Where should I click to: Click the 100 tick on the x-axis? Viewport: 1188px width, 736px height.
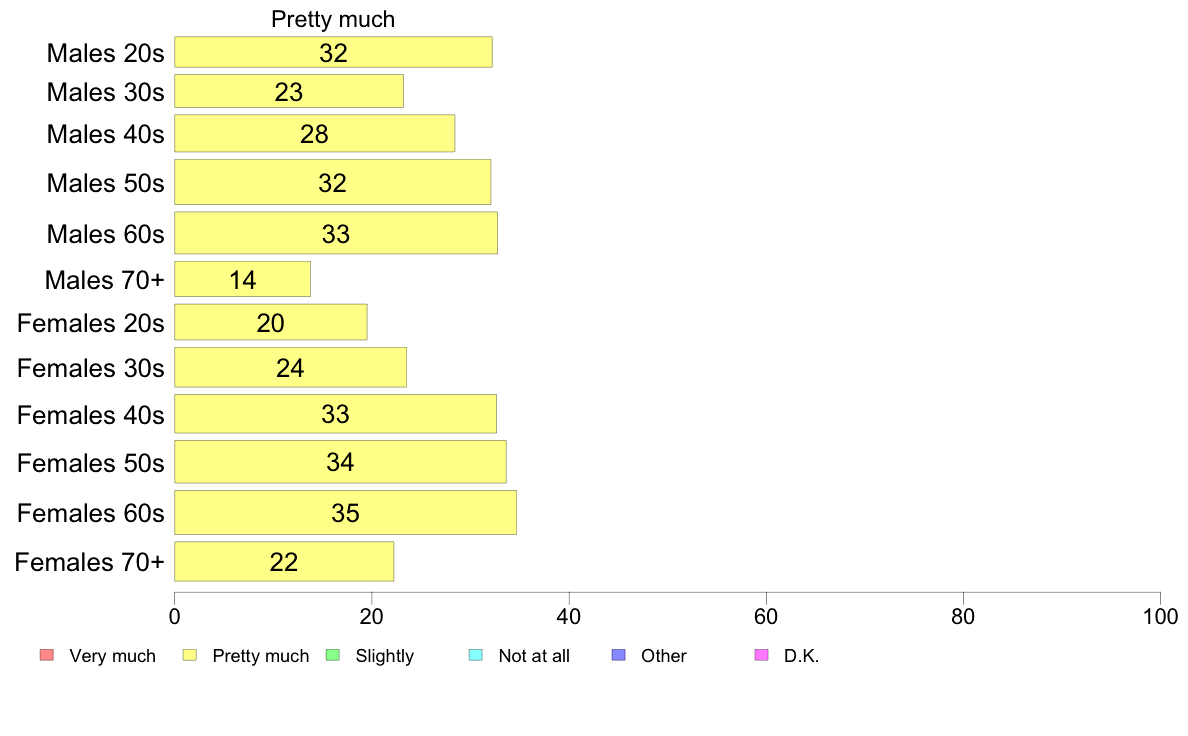click(x=1160, y=616)
